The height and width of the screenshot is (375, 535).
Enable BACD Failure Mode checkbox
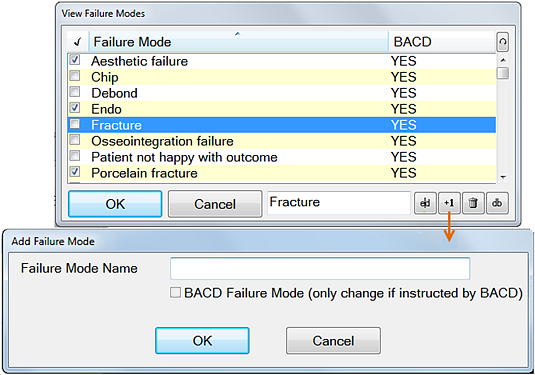point(175,293)
